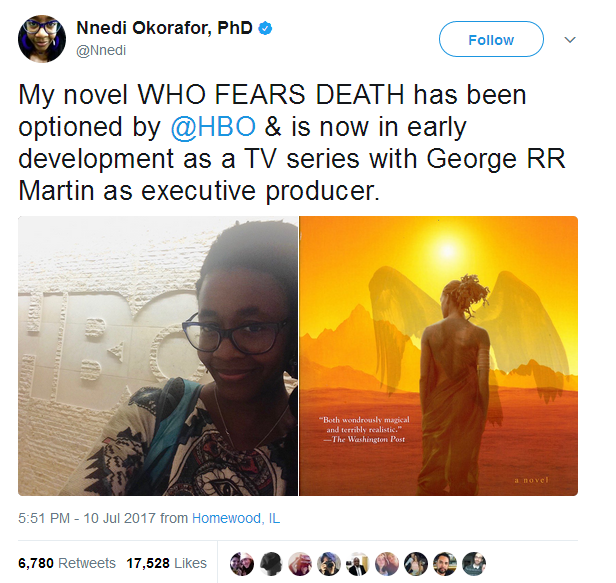
Task: Click the eighth liker avatar with beard
Action: pyautogui.click(x=445, y=564)
